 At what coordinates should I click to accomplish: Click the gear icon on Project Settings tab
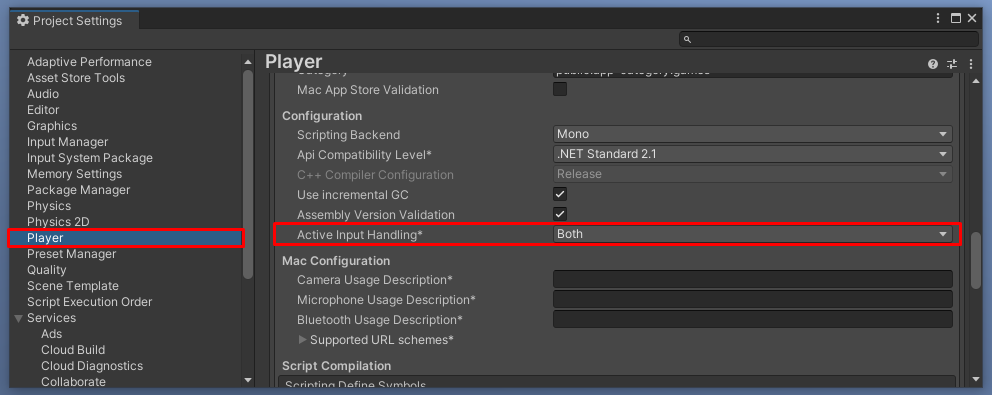click(23, 20)
